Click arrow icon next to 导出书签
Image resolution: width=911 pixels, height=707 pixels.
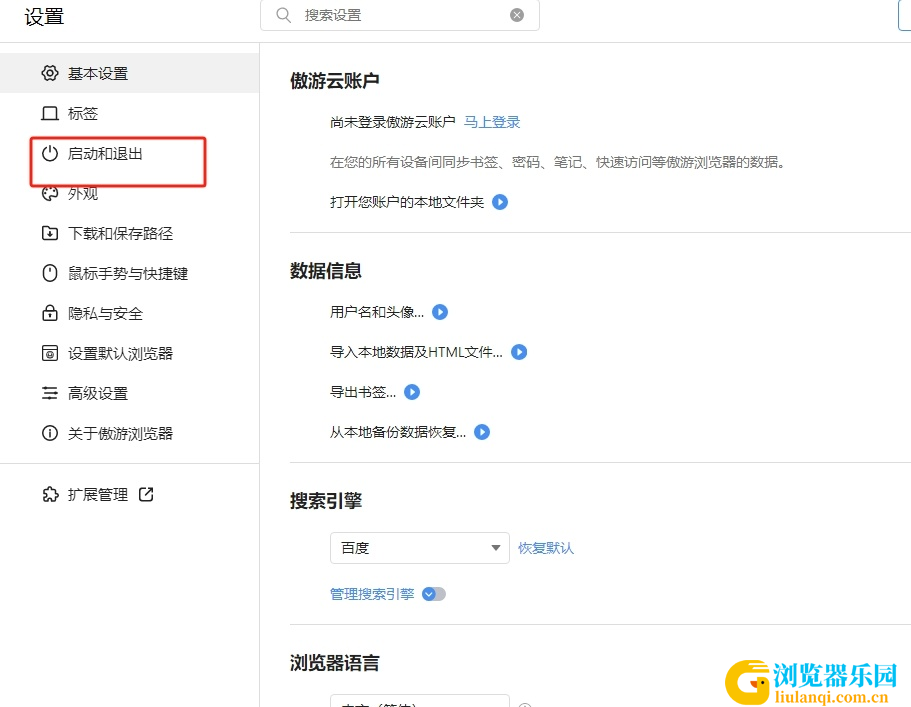coord(412,392)
